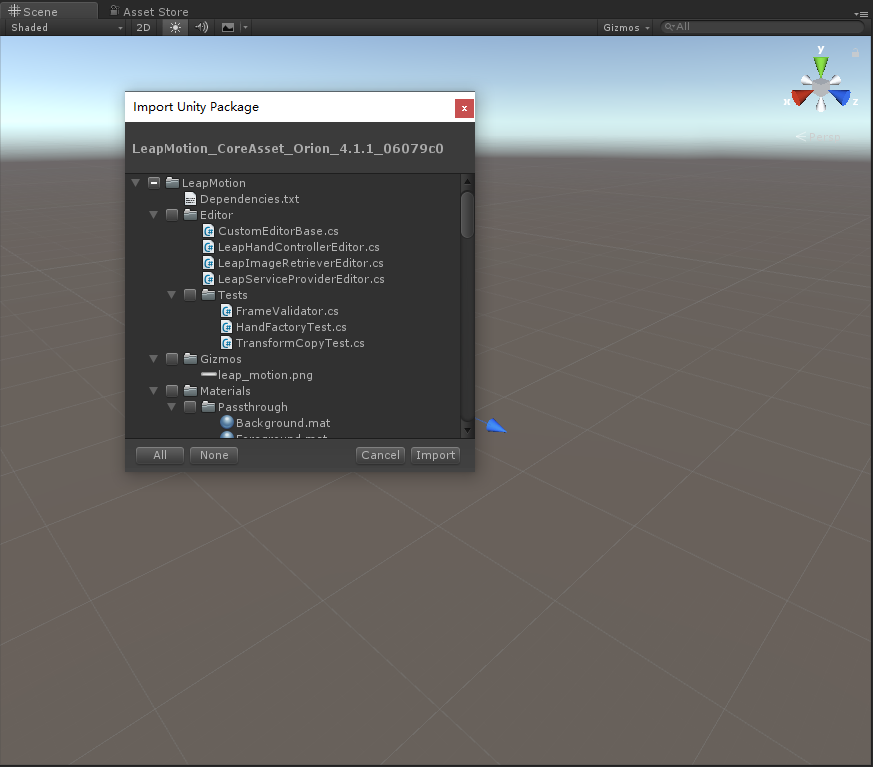Toggle the Passthrough folder checkbox
Image resolution: width=873 pixels, height=767 pixels.
pos(190,407)
